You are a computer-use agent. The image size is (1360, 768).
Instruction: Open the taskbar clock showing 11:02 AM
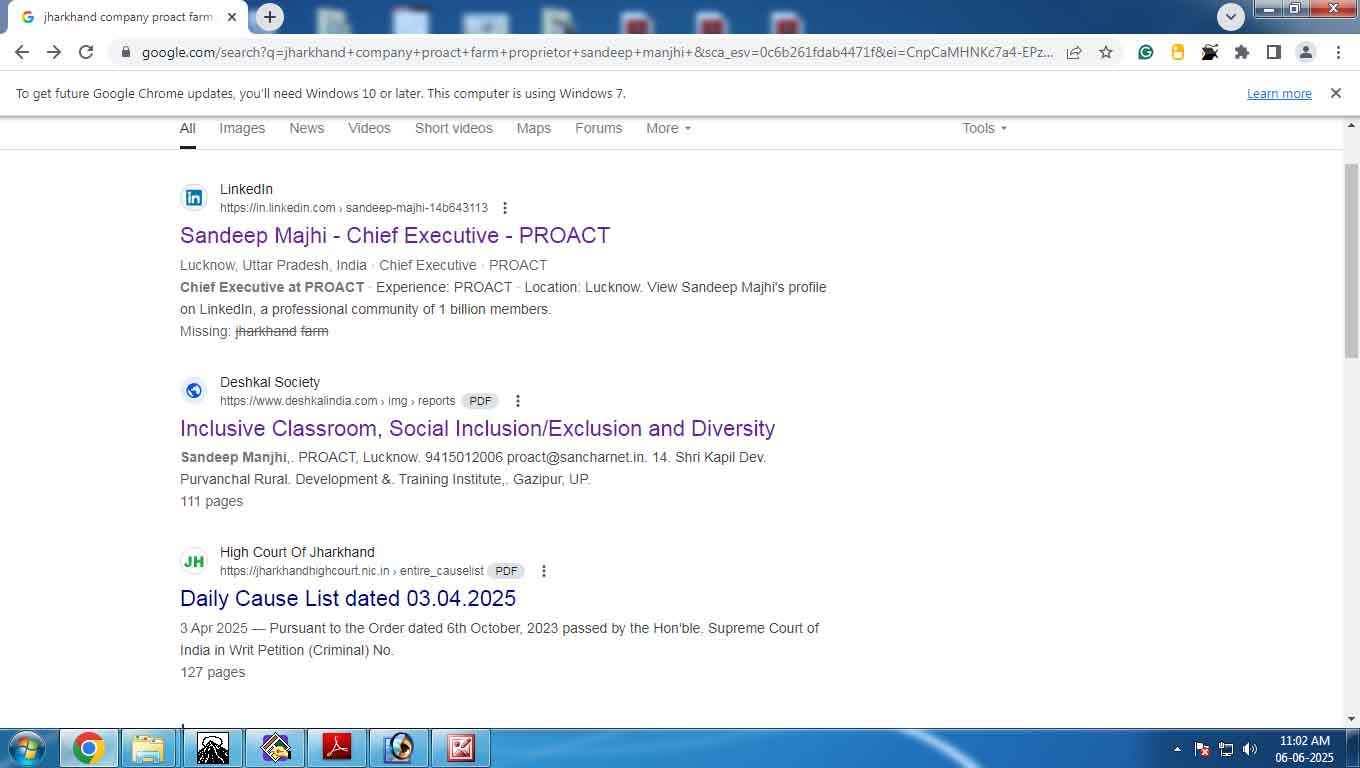(x=1304, y=749)
